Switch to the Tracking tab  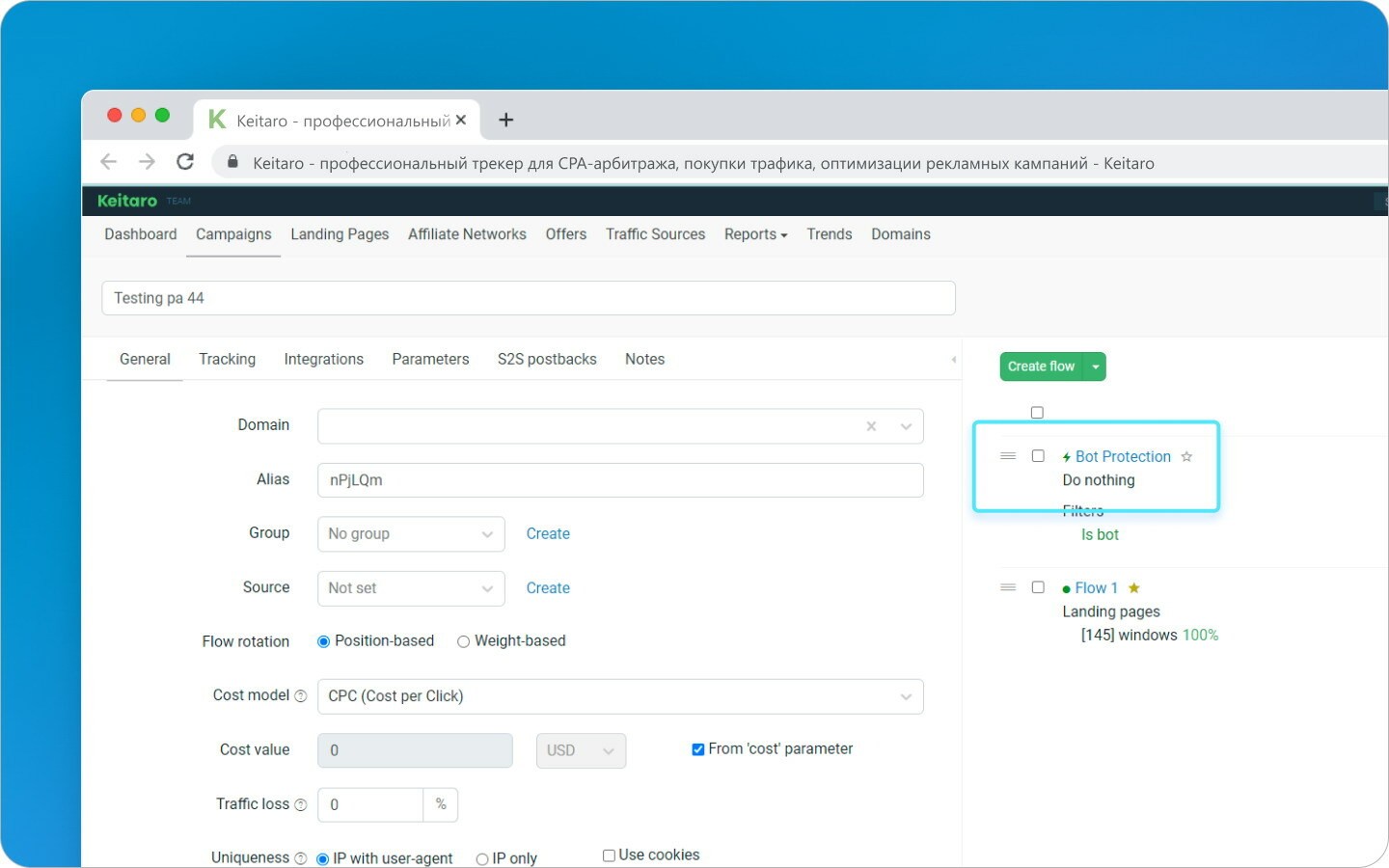point(227,359)
